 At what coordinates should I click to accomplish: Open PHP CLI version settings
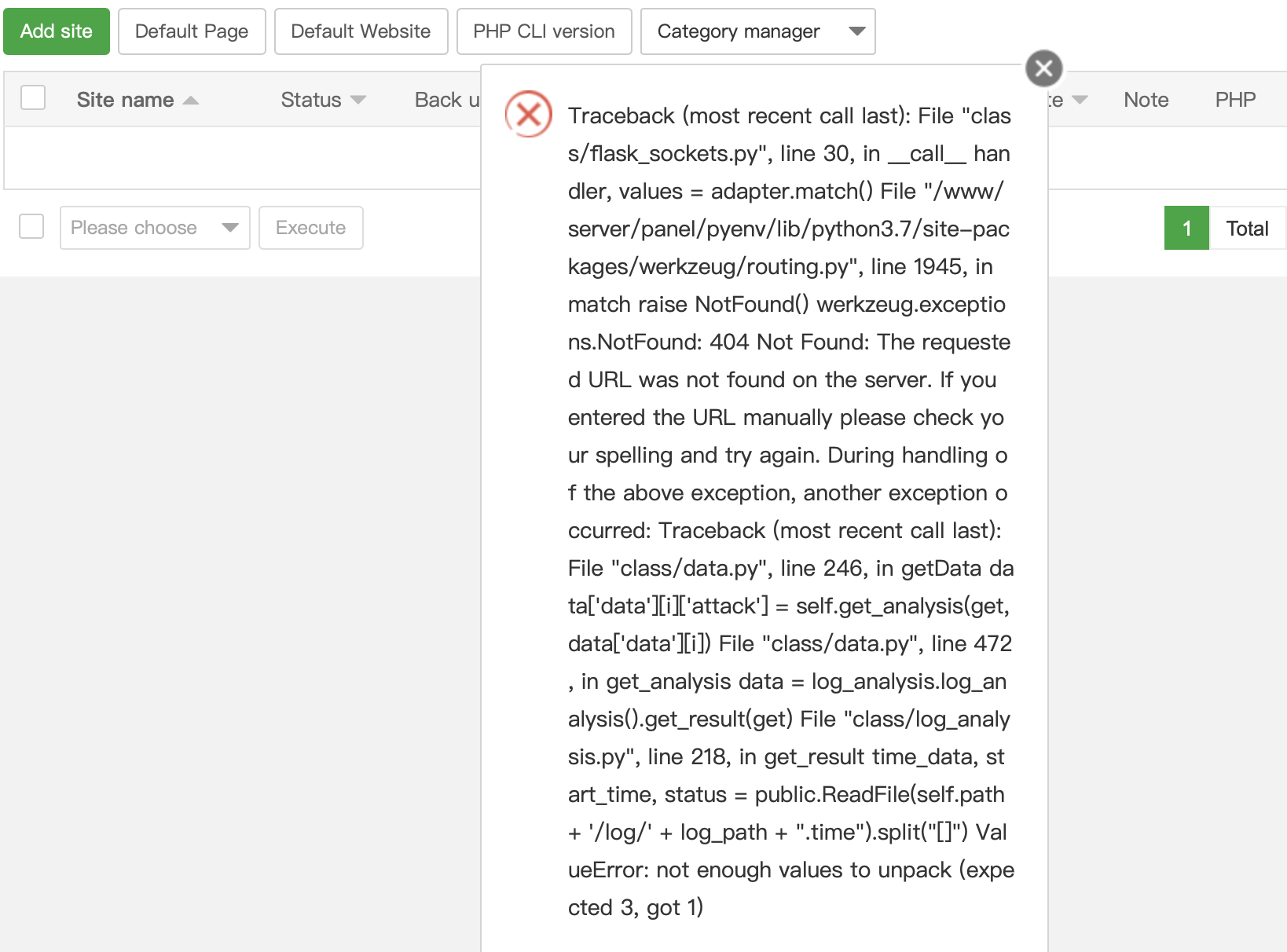click(x=544, y=31)
